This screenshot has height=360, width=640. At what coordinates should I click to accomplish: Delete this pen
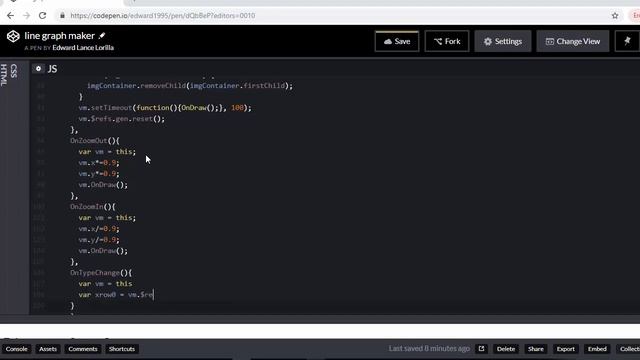pyautogui.click(x=506, y=349)
